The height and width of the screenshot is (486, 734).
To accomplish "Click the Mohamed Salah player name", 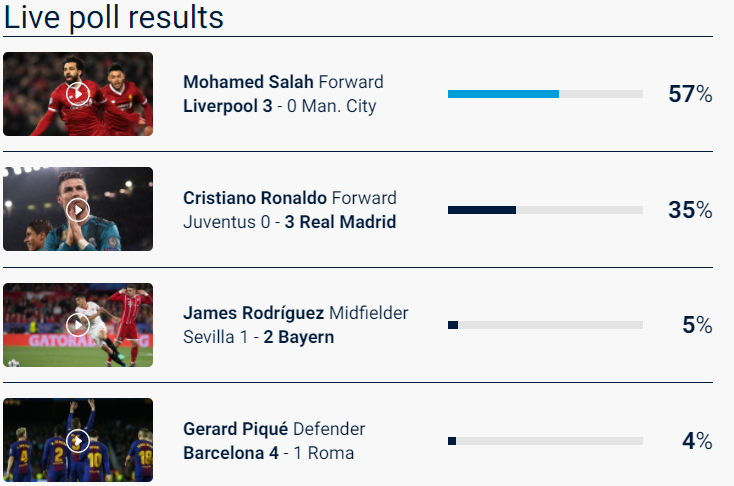I will coord(248,82).
